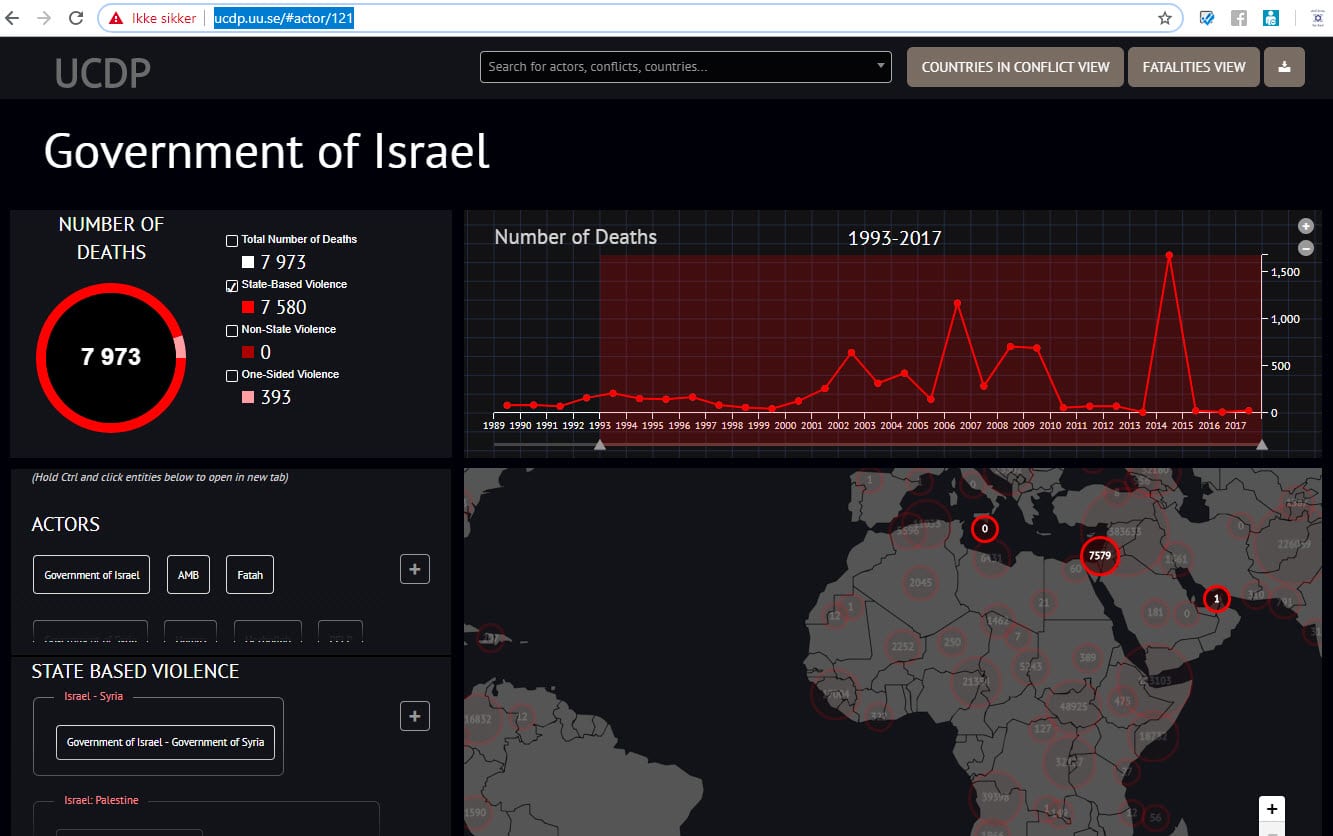Open the Fatah actor

250,575
